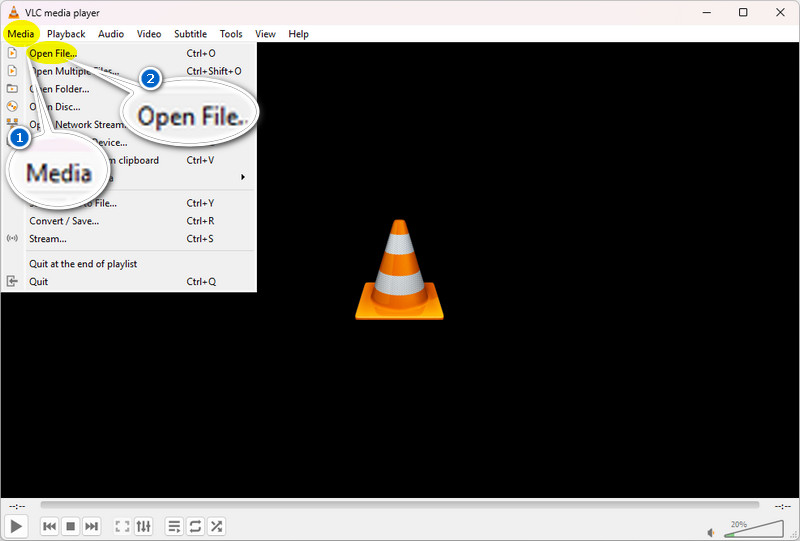Screen dimensions: 800x541
Task: Click the Stream broadcast icon in menu
Action: click(x=12, y=238)
